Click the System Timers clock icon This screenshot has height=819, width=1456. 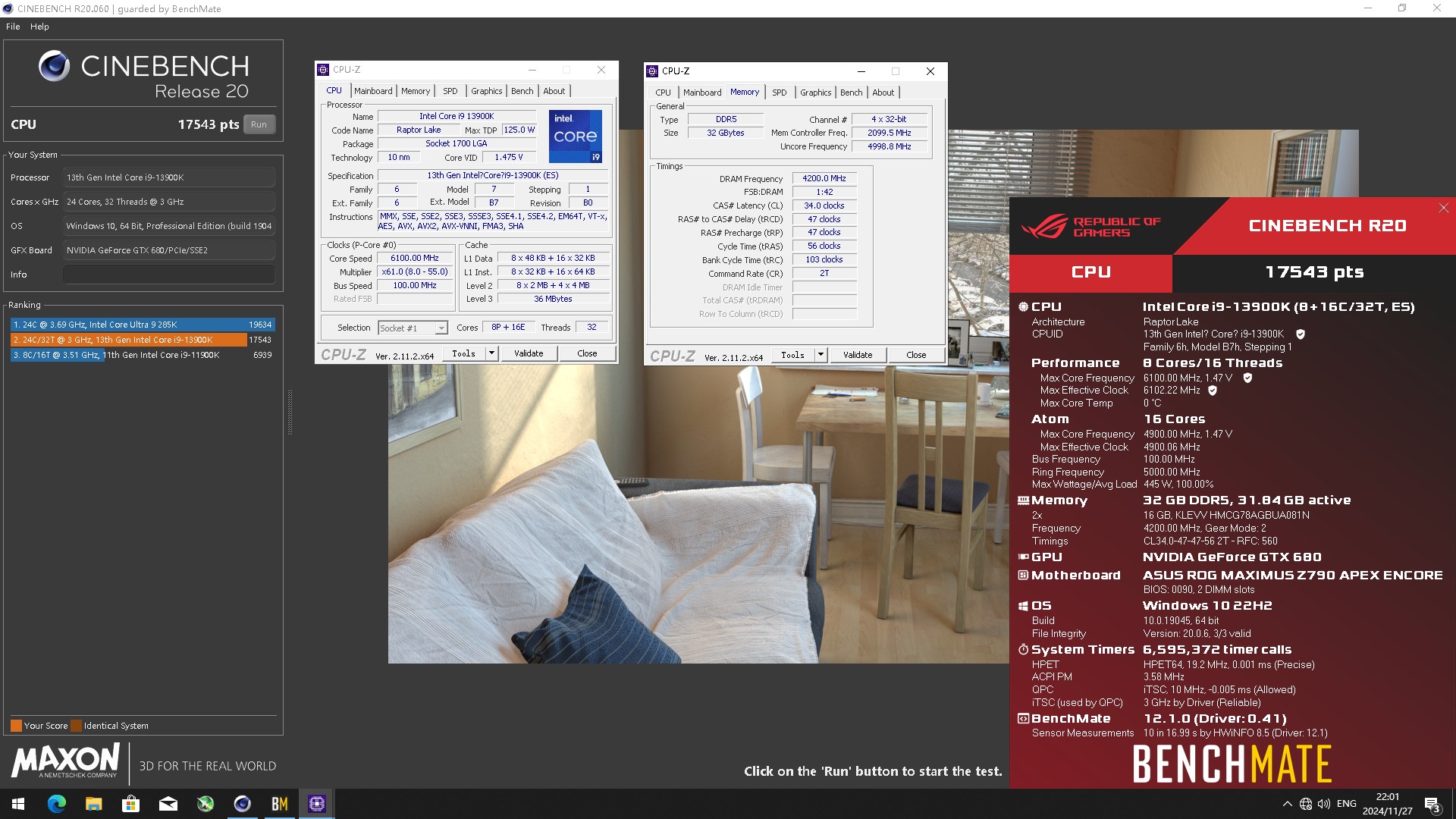(1023, 650)
